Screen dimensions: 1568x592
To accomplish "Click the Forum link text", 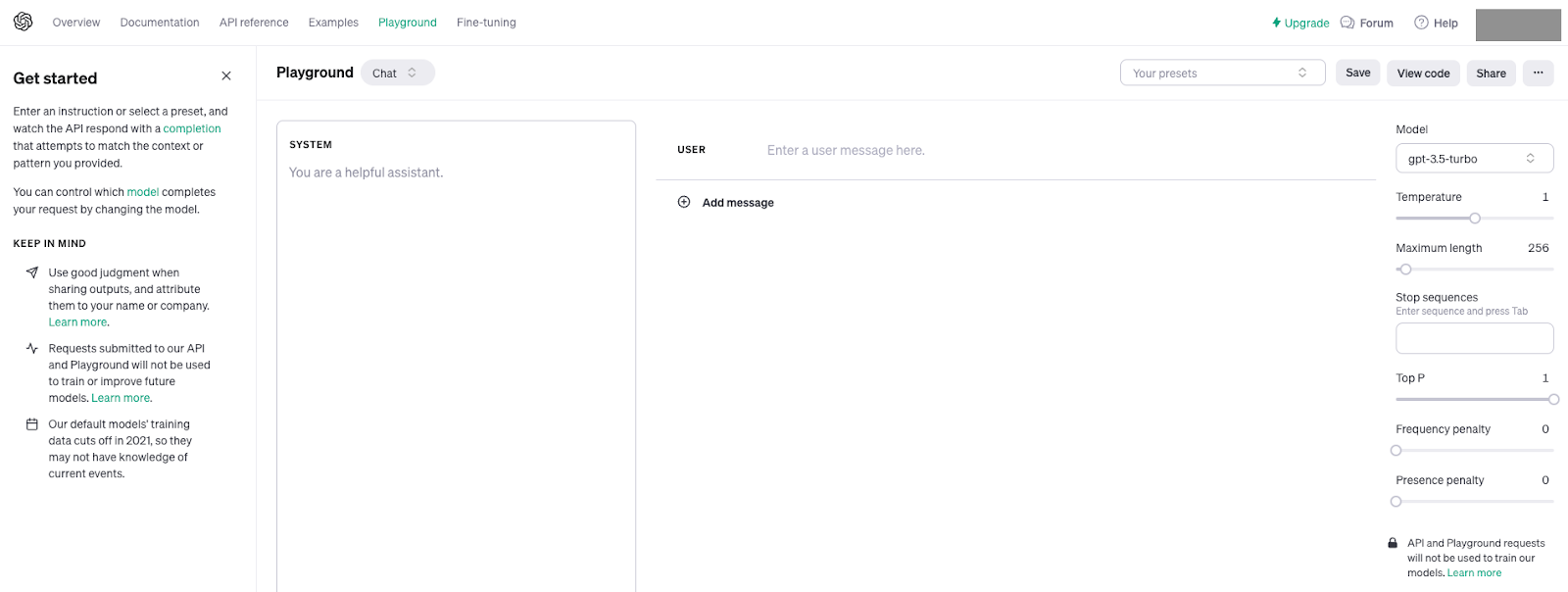I will point(1376,23).
